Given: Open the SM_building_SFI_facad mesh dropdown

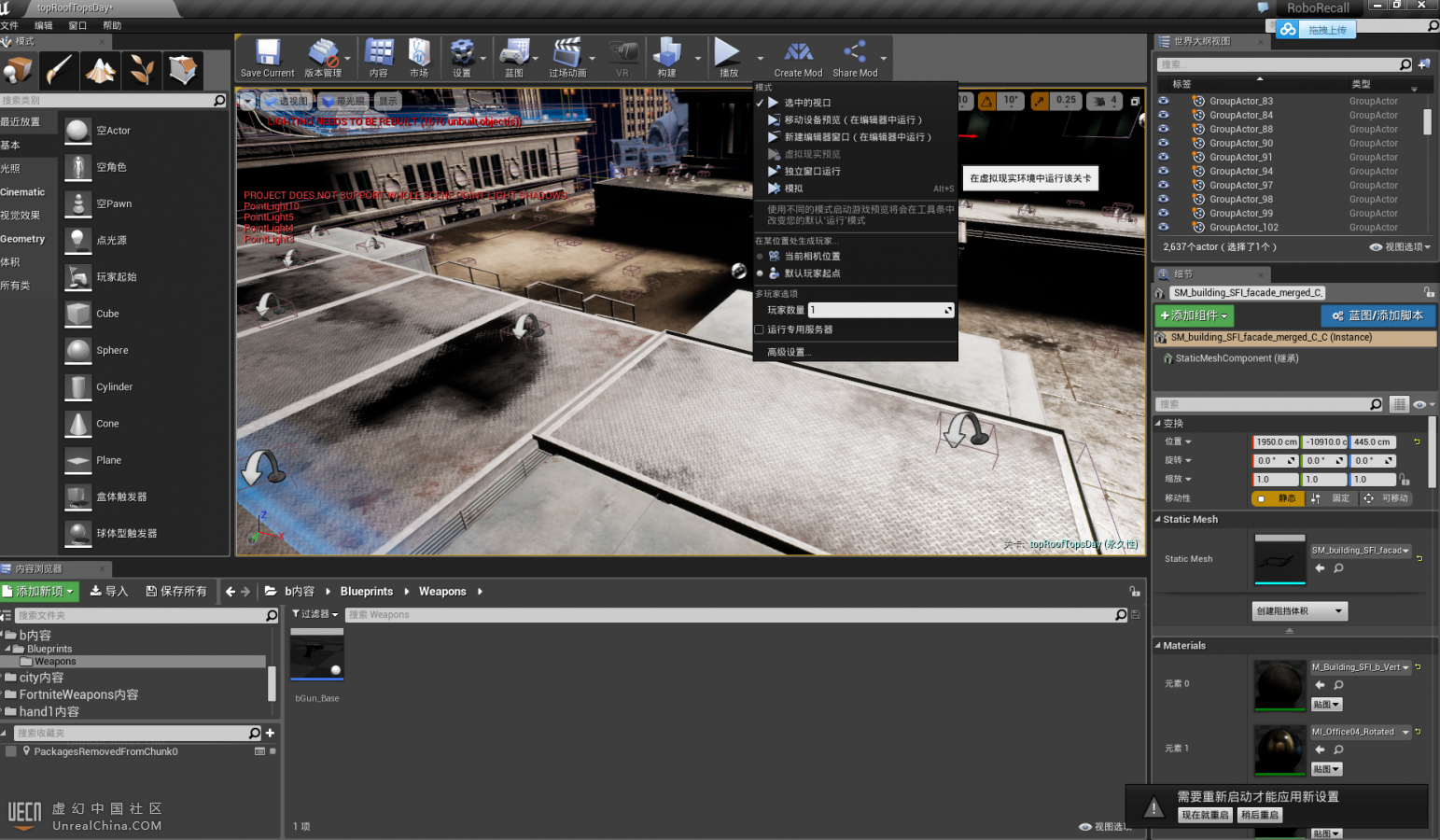Looking at the screenshot, I should (1361, 551).
